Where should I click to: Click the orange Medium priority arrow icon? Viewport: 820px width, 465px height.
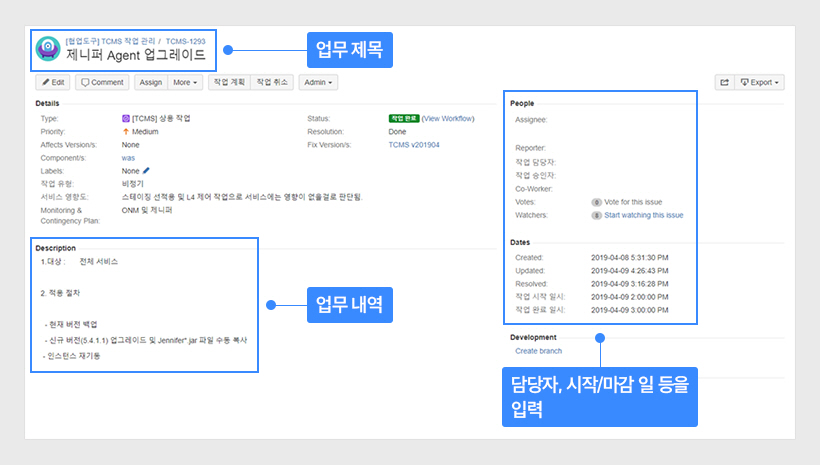[125, 131]
